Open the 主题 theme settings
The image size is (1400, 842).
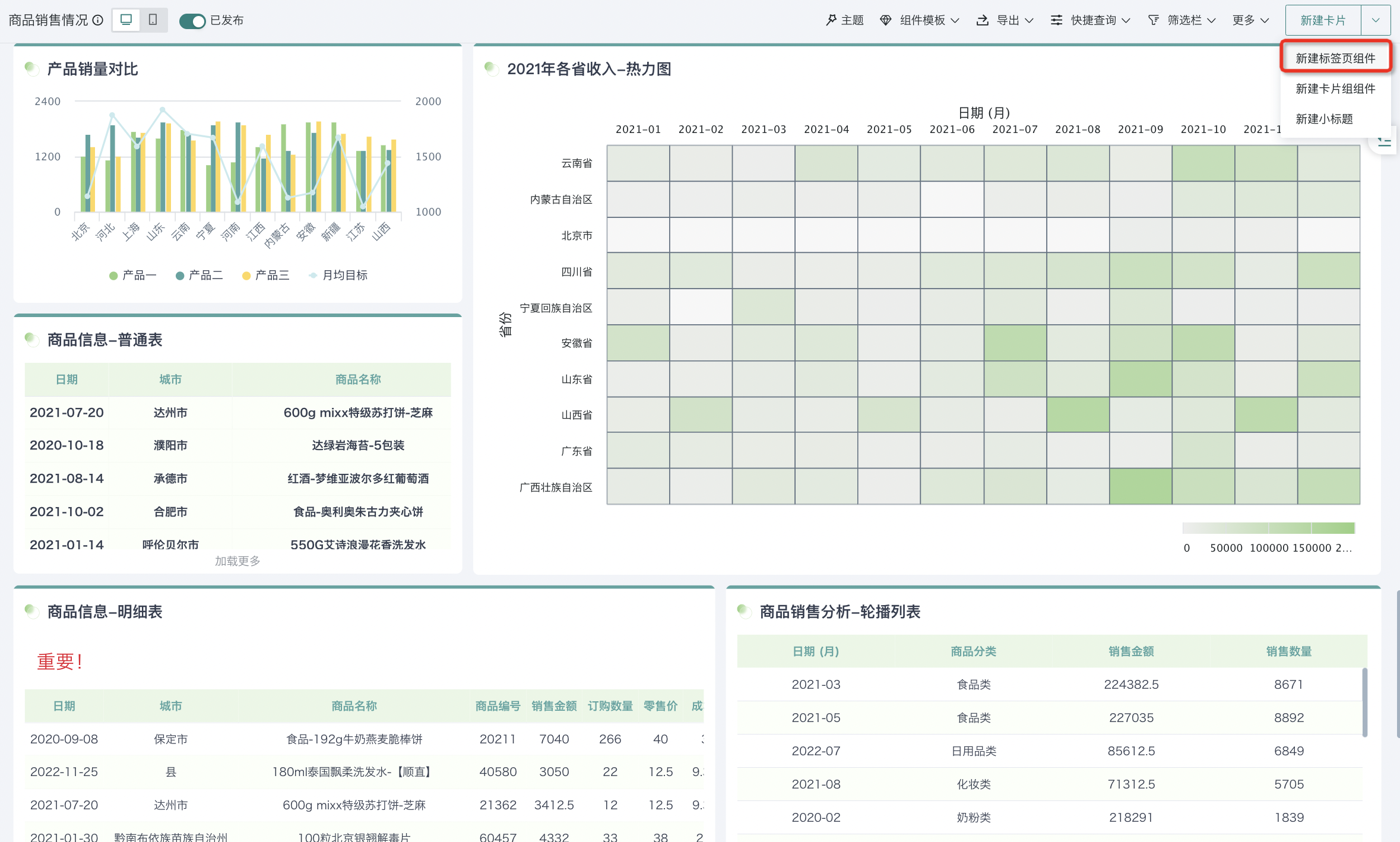[x=844, y=20]
